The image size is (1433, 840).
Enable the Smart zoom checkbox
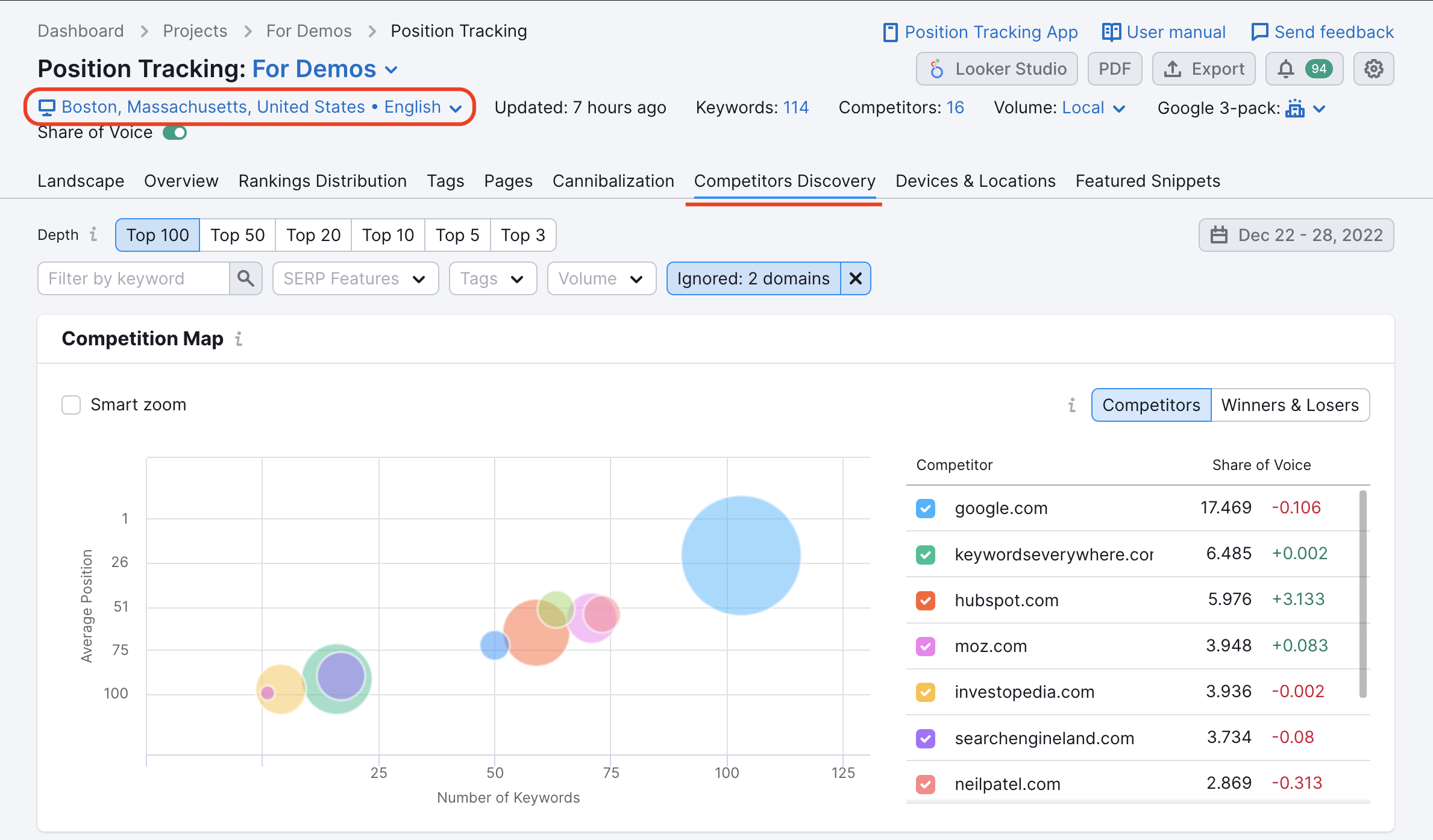point(71,405)
